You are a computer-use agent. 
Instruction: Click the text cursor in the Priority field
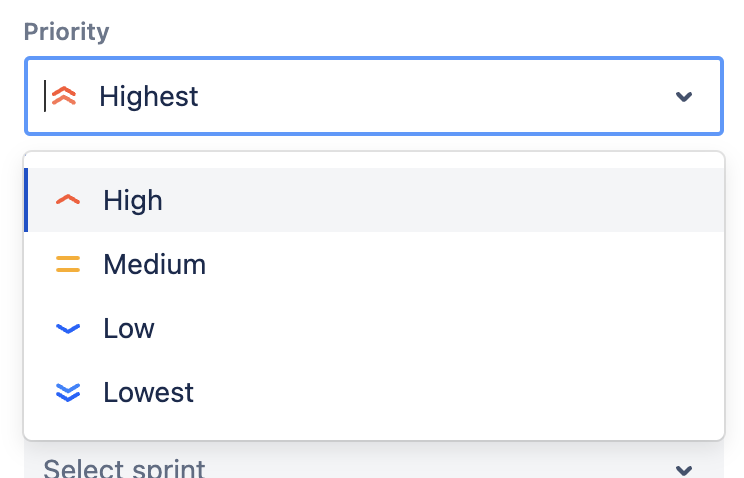pos(45,96)
